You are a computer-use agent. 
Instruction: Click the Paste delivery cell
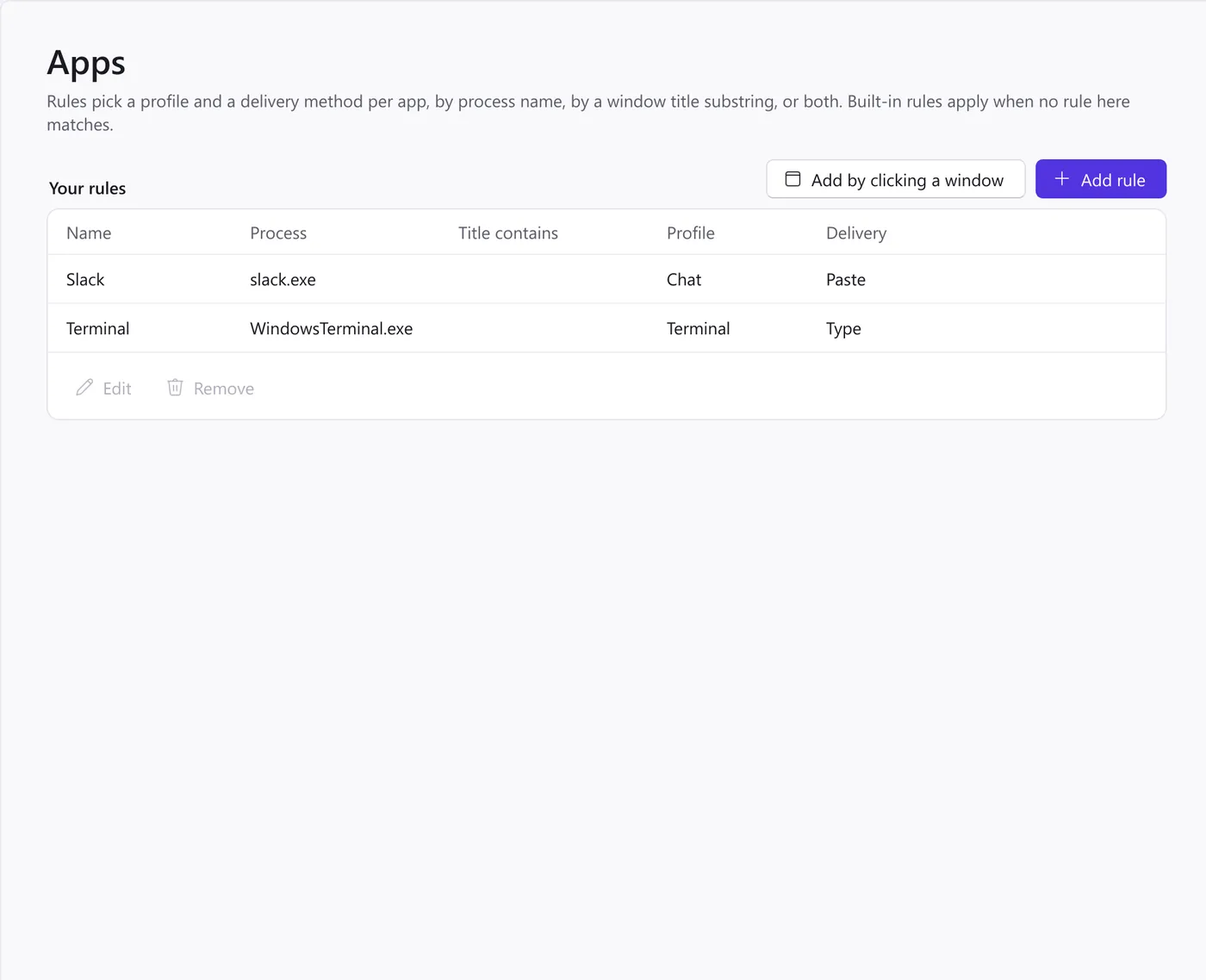pyautogui.click(x=846, y=280)
